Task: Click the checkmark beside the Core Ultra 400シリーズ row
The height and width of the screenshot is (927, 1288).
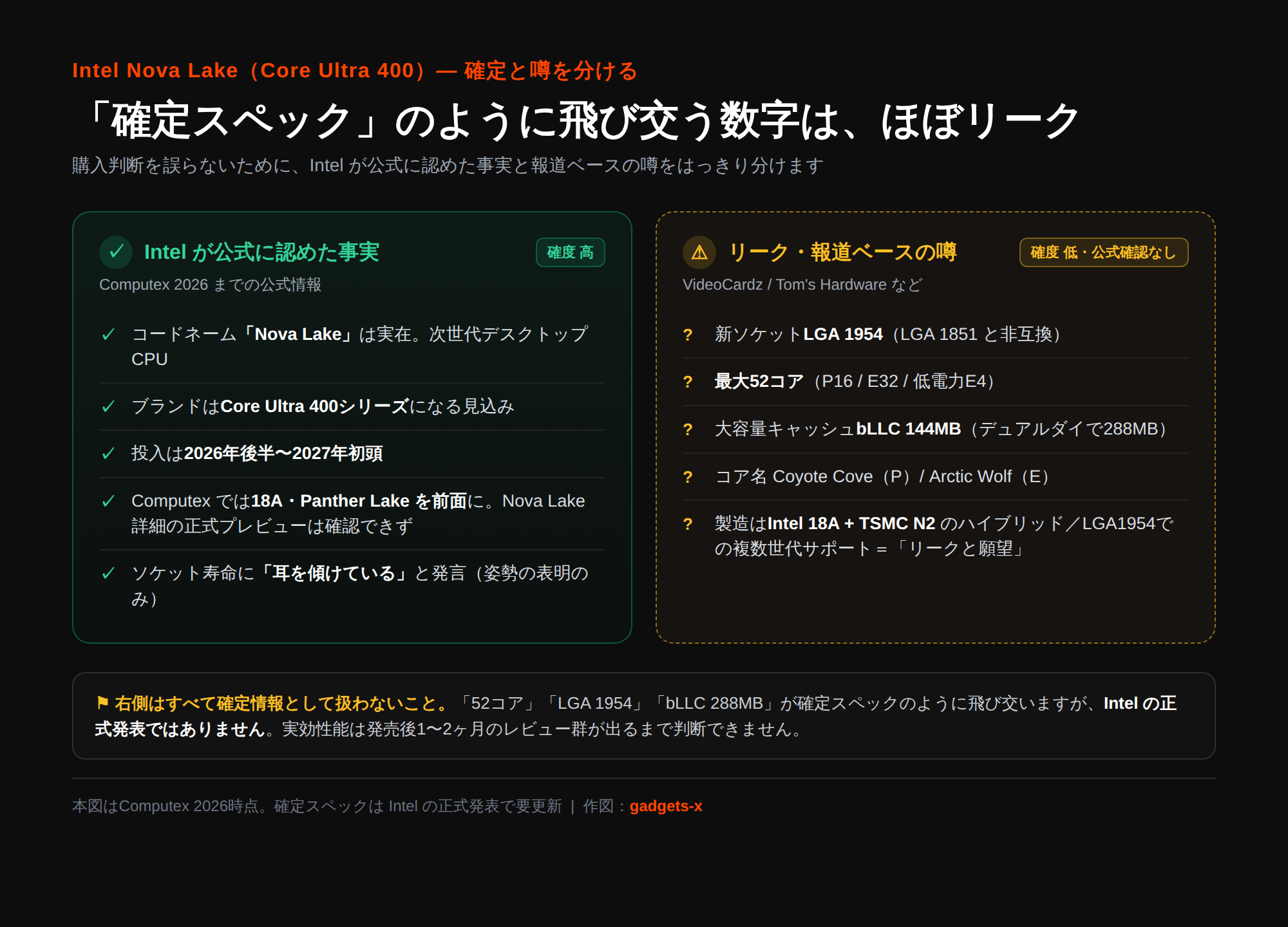Action: [x=108, y=407]
